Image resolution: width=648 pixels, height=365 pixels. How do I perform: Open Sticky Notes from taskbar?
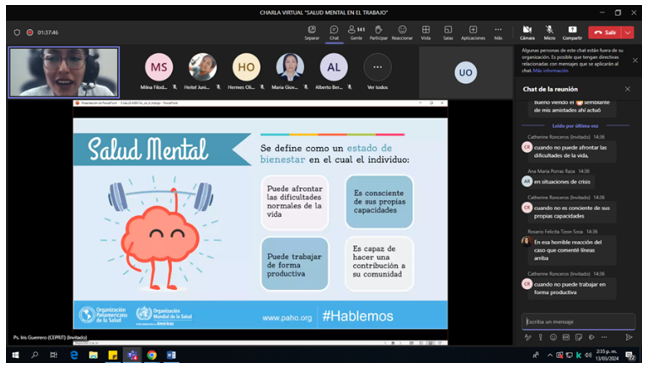pyautogui.click(x=113, y=355)
